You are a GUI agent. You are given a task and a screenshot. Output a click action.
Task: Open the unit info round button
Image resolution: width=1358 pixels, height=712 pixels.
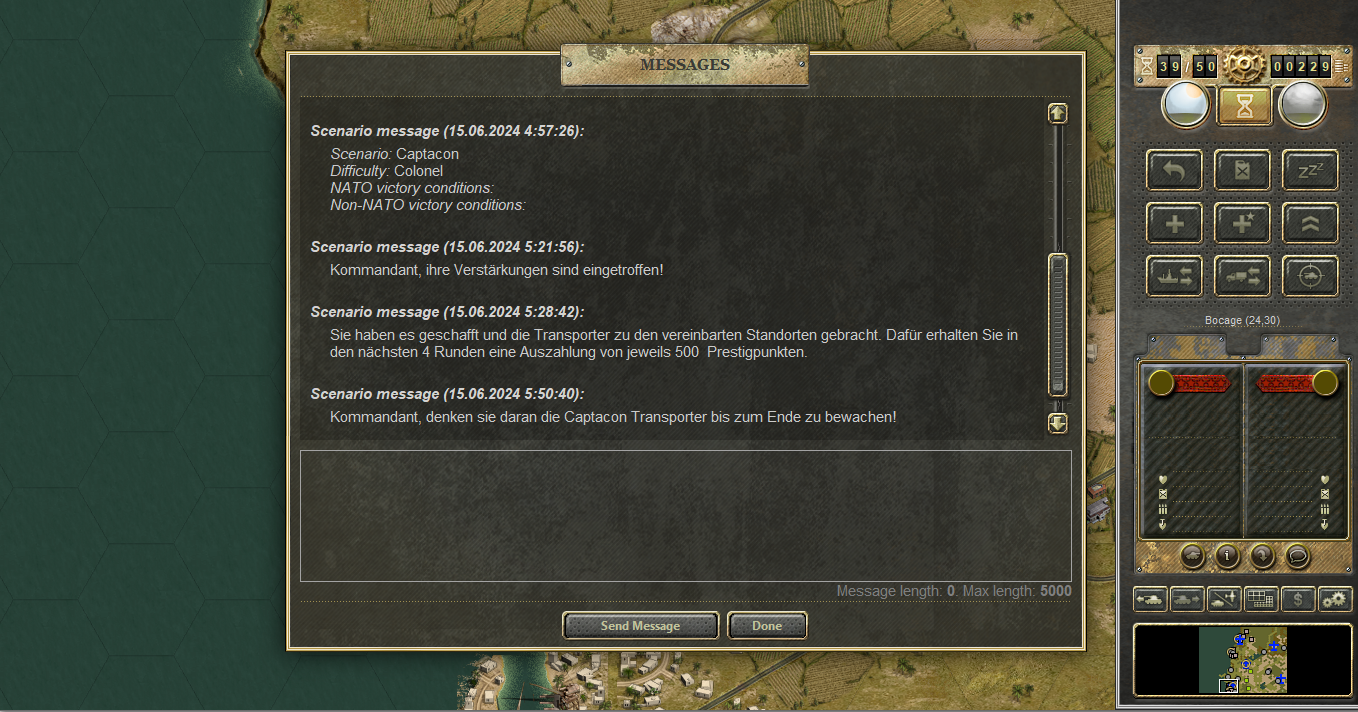pos(1227,555)
